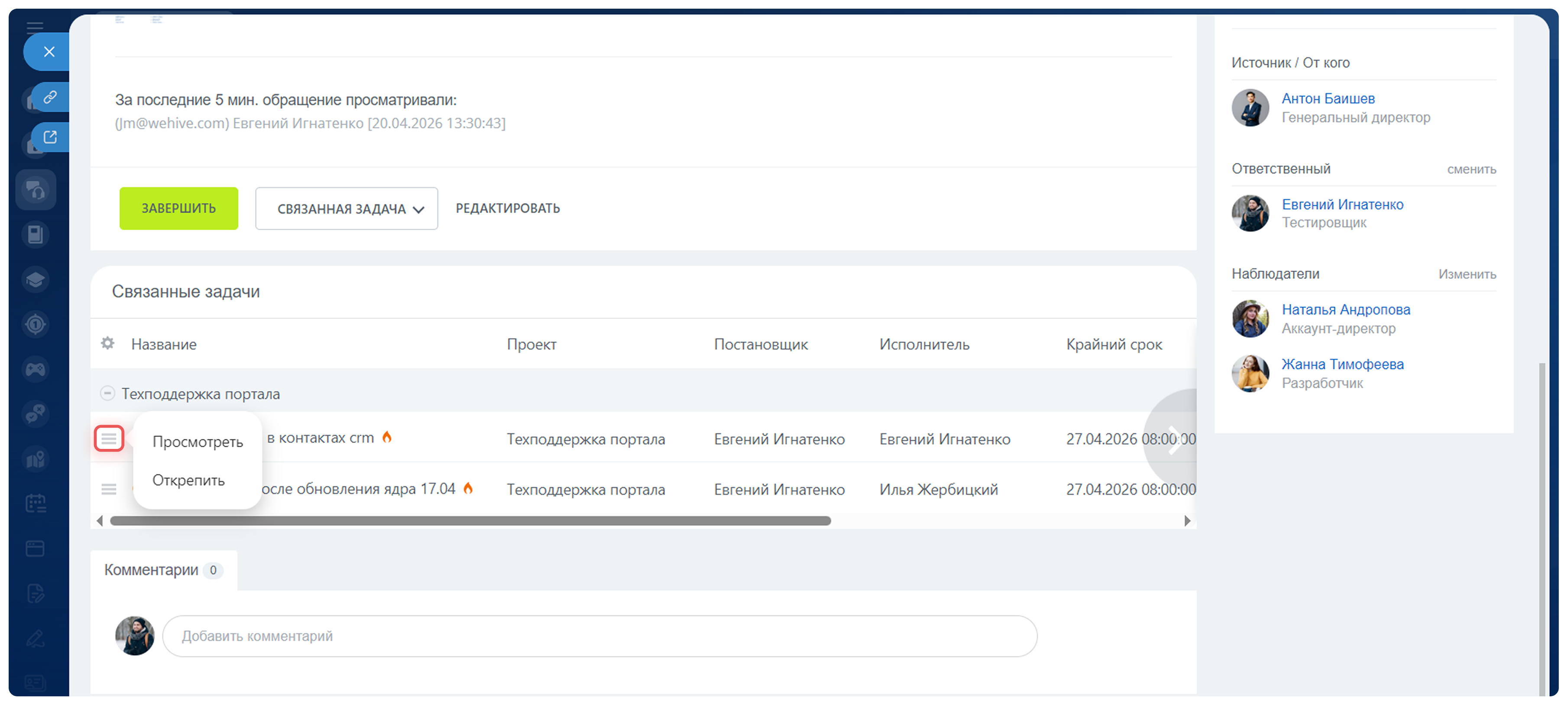Open the table settings gear icon
1568x705 pixels.
108,343
